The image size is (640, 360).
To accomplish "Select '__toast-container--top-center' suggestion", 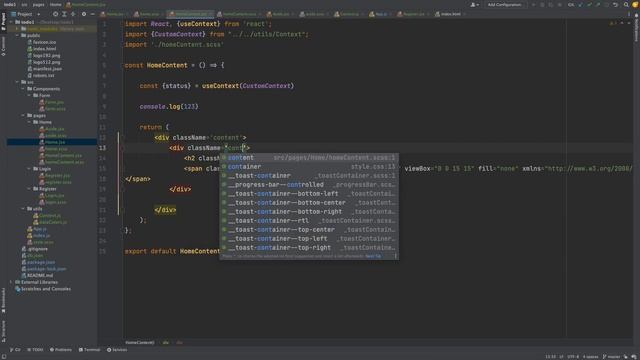I will 309,229.
